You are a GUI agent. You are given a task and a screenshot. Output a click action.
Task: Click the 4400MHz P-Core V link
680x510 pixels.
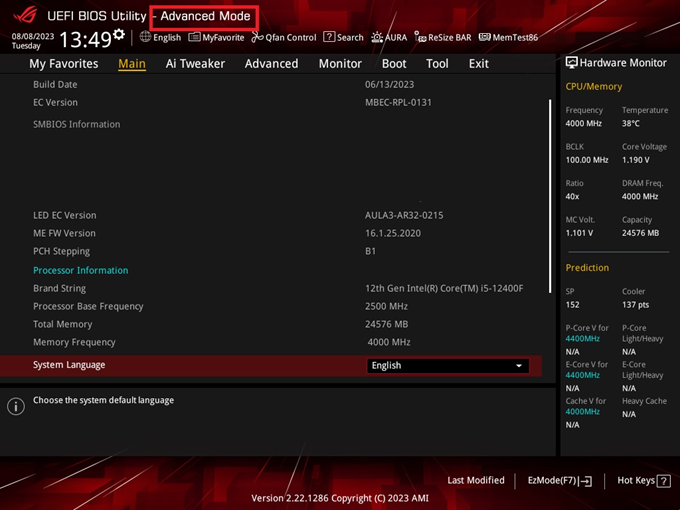click(582, 339)
